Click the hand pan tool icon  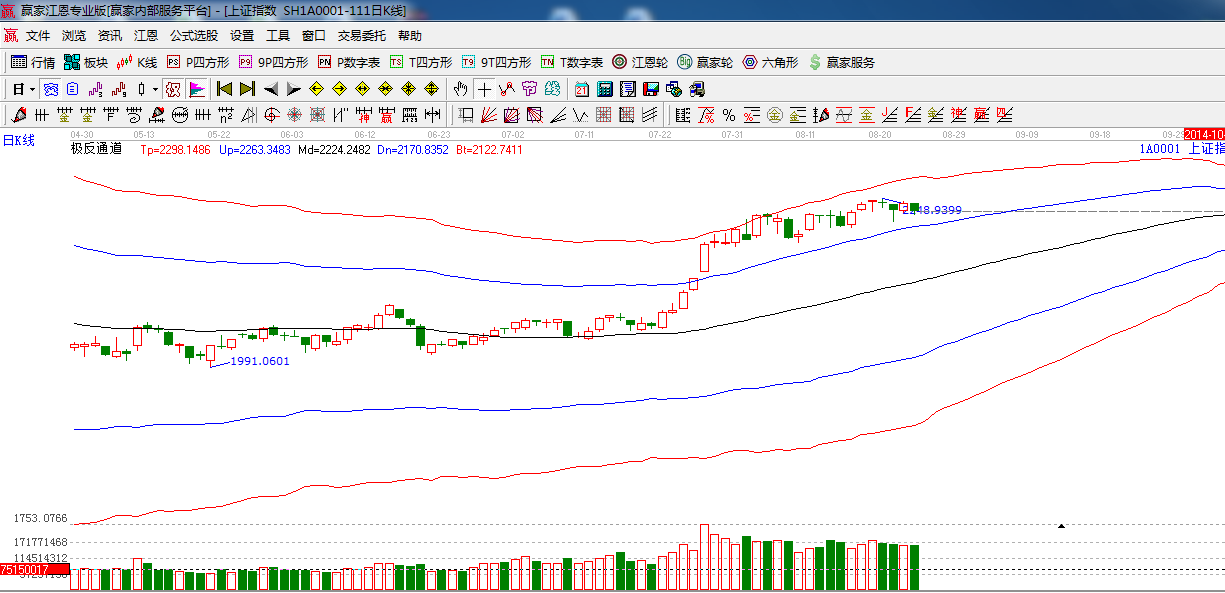pos(461,89)
